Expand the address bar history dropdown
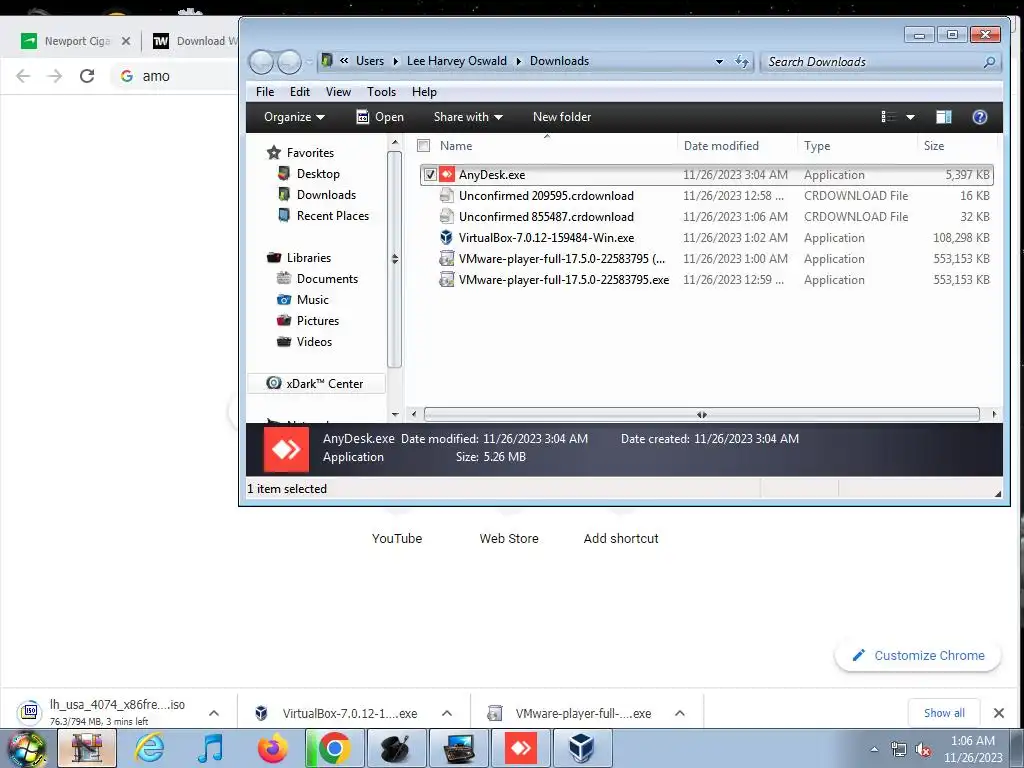This screenshot has width=1024, height=768. [x=719, y=61]
